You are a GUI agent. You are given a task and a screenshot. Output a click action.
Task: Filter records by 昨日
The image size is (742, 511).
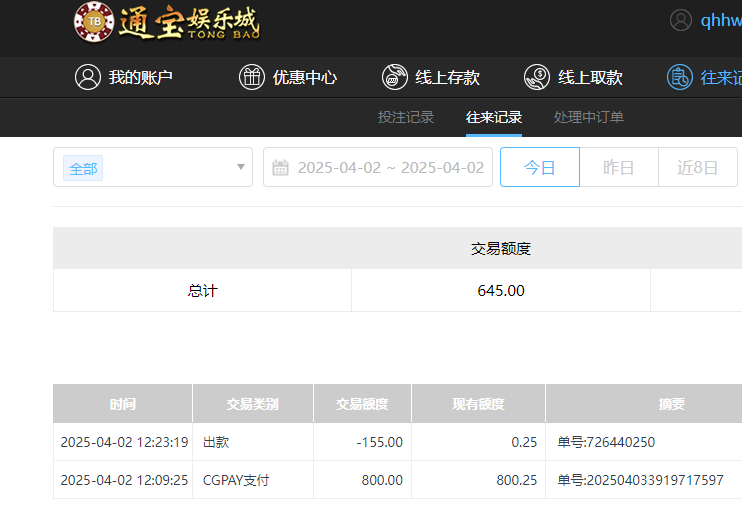tap(618, 167)
